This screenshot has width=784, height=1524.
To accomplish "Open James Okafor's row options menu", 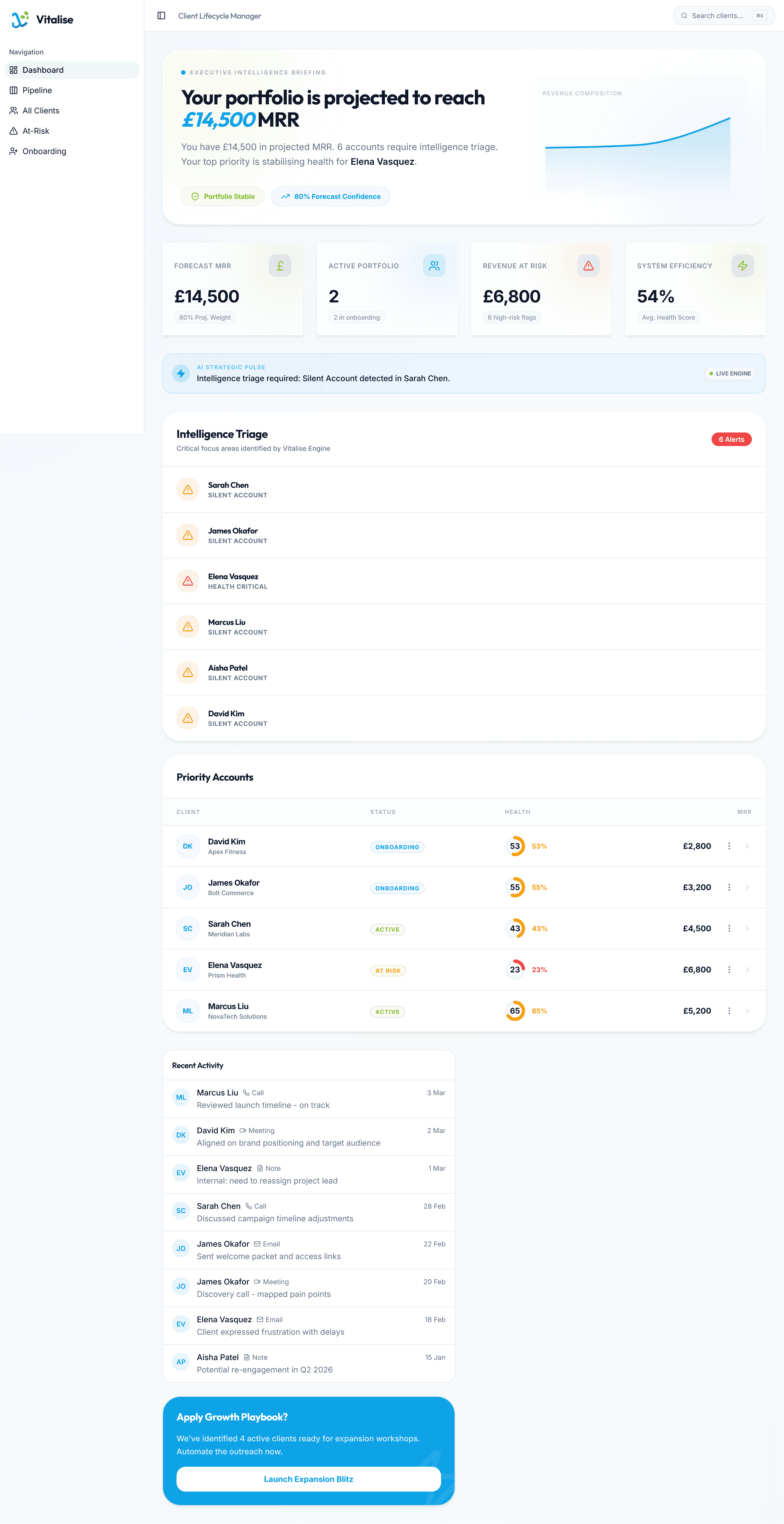I will pos(729,888).
